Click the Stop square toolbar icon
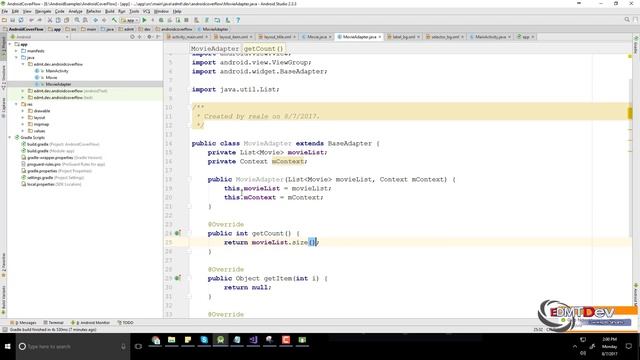The width and height of the screenshot is (640, 360). click(x=186, y=20)
